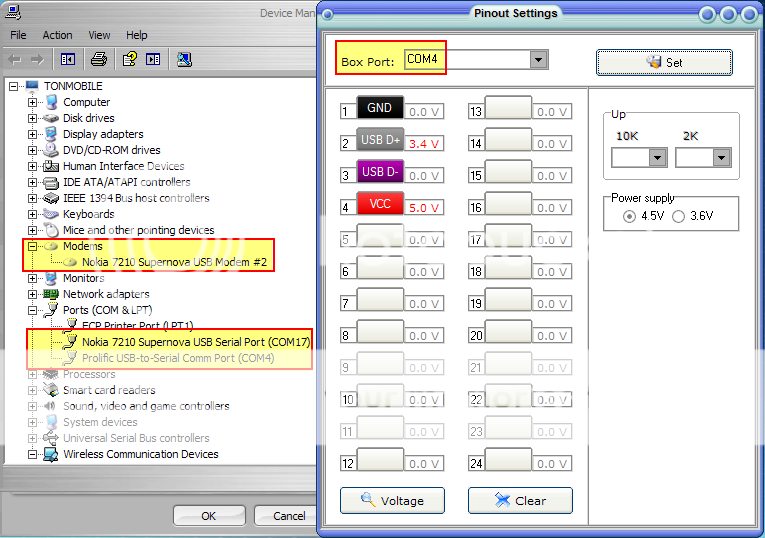765x538 pixels.
Task: Select the Keyboards icon
Action: click(51, 214)
